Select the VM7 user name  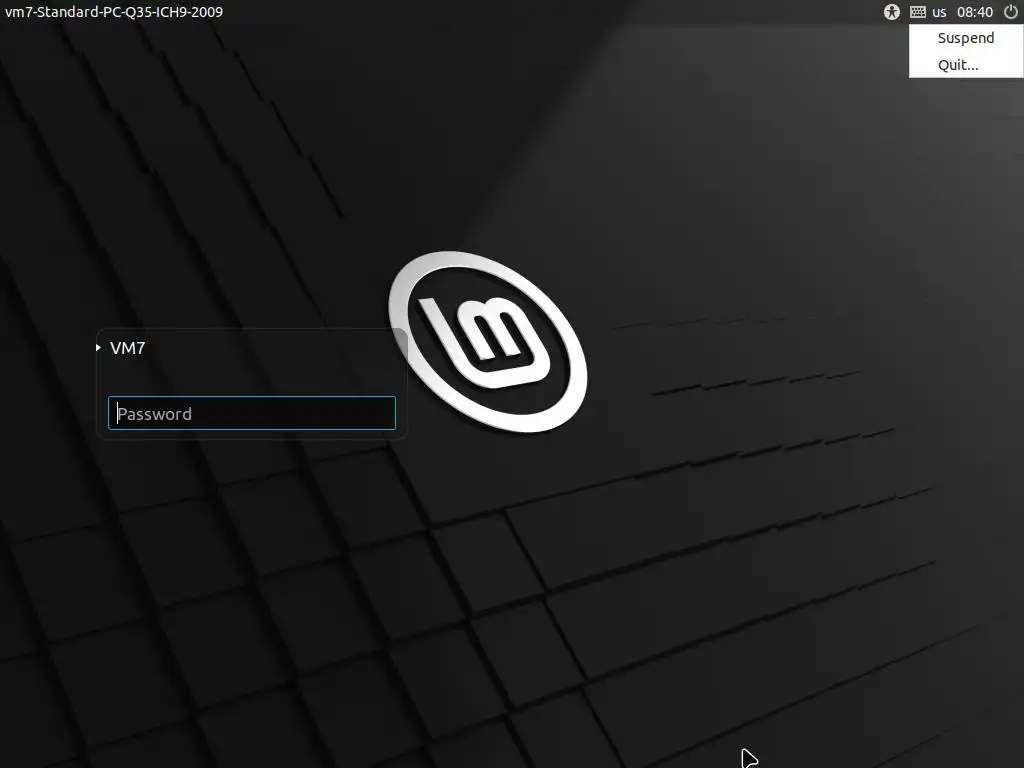point(127,348)
